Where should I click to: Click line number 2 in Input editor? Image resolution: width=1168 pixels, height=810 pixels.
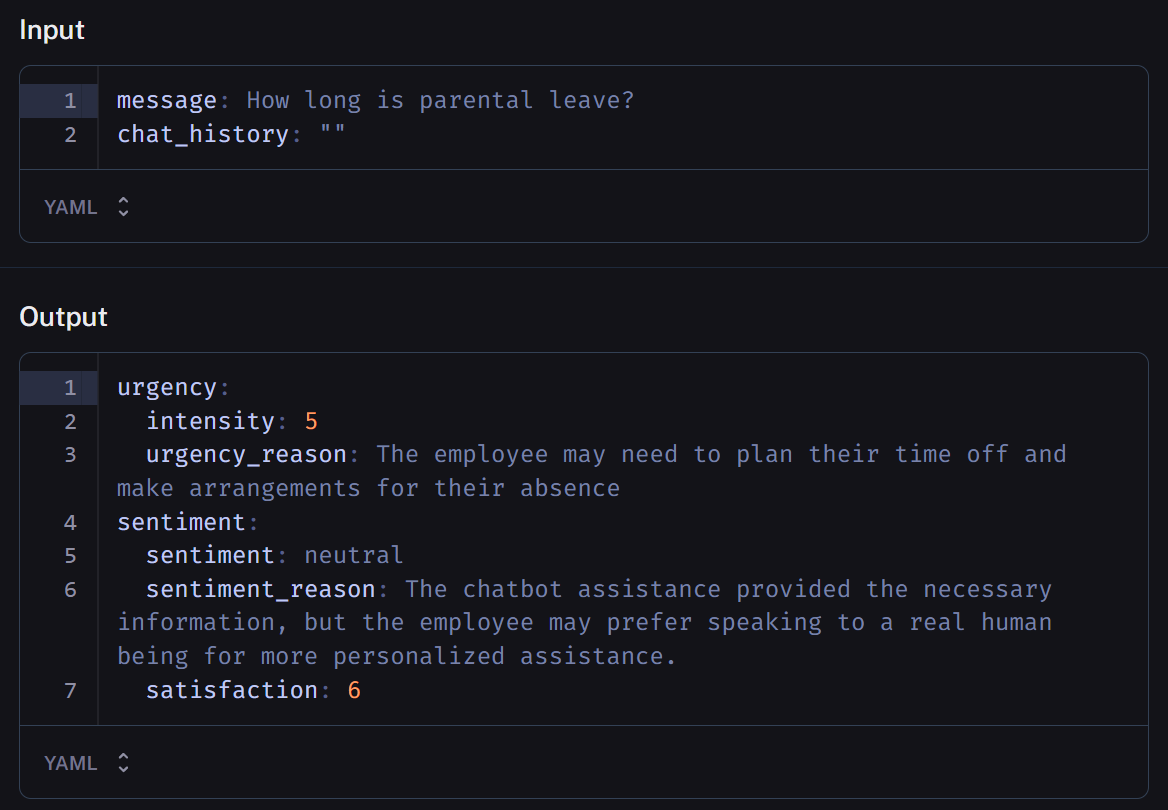click(x=70, y=134)
